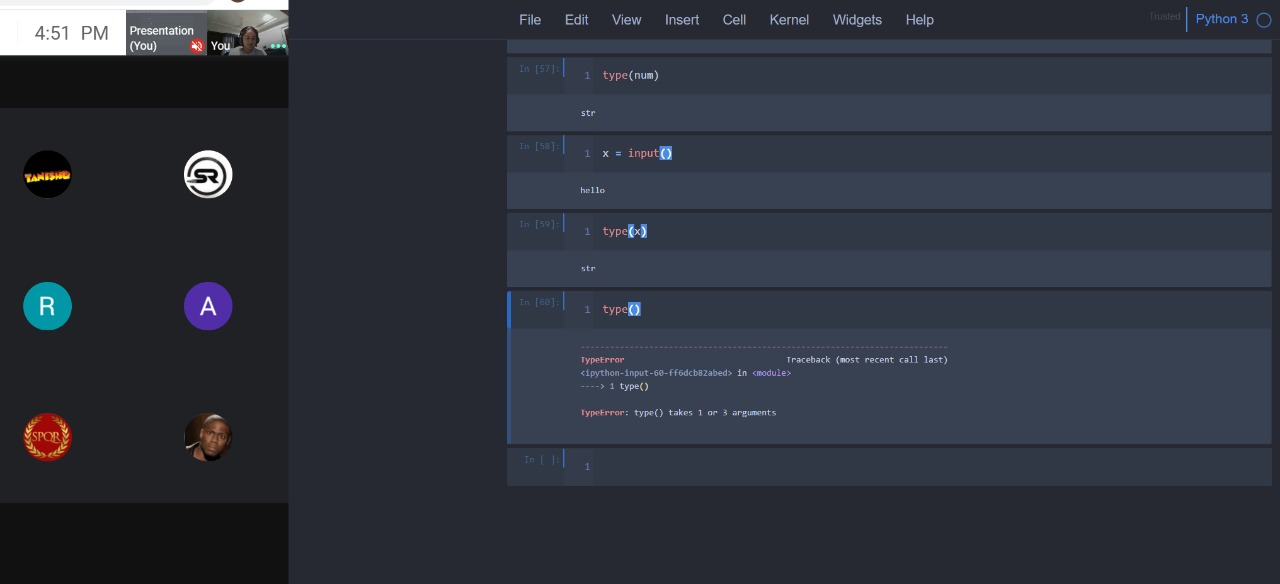This screenshot has height=584, width=1280.
Task: Click the 'type() takes 1 or 3 arguments' message
Action: coord(705,412)
